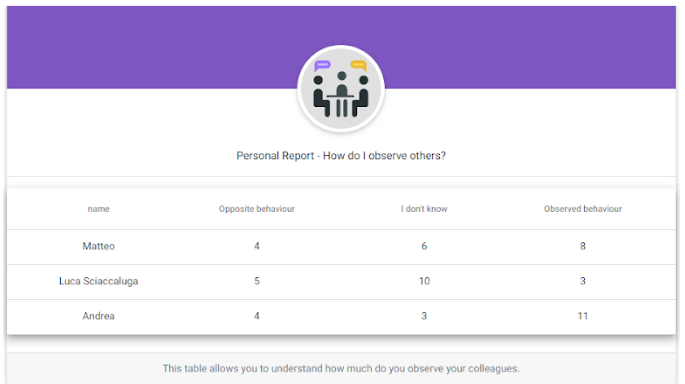The image size is (685, 384).
Task: Sort by the name column header
Action: (98, 209)
